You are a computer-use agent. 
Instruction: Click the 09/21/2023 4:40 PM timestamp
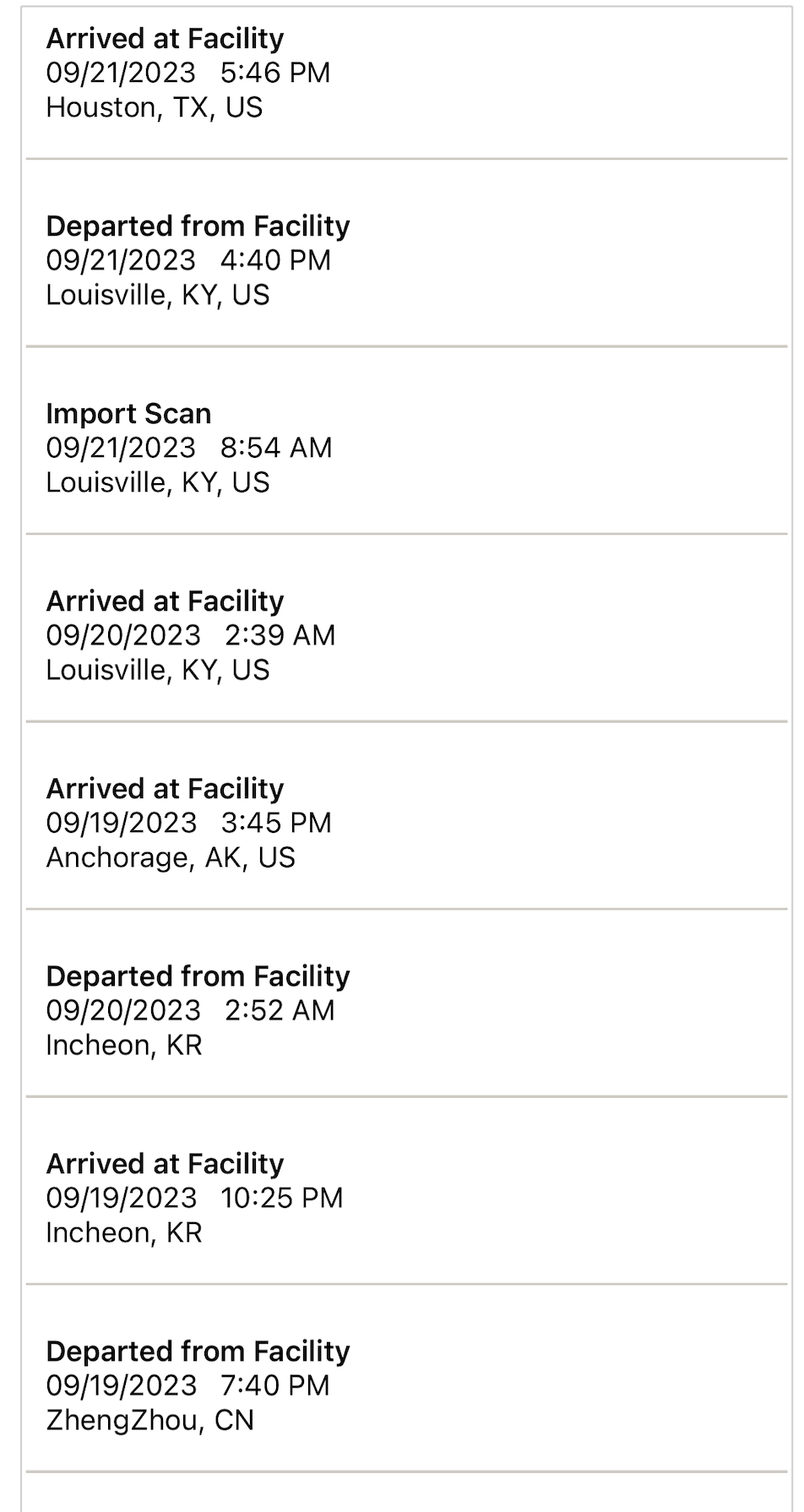point(188,260)
